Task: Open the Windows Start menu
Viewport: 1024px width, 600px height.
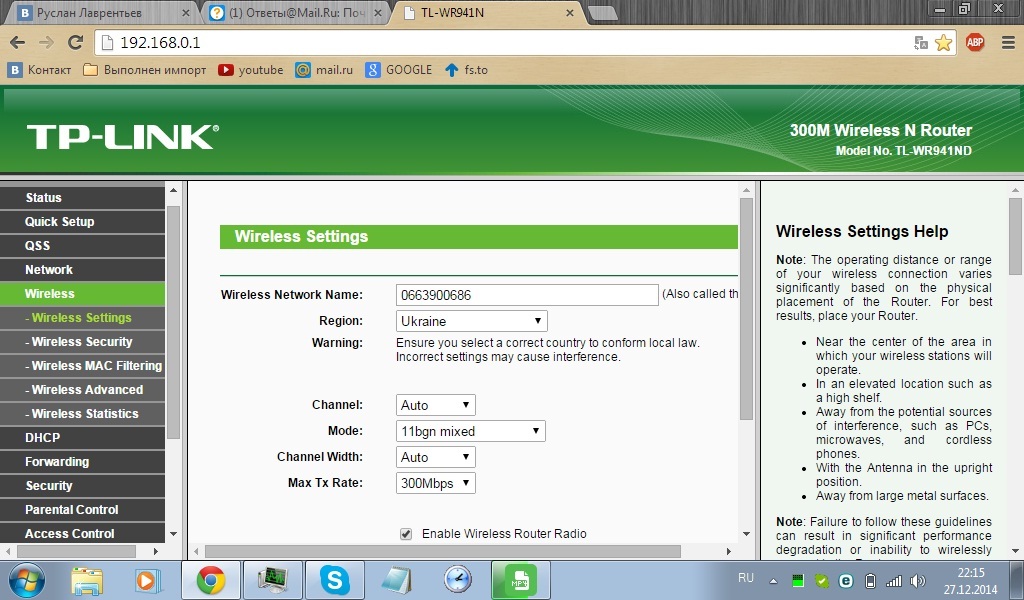Action: tap(26, 579)
